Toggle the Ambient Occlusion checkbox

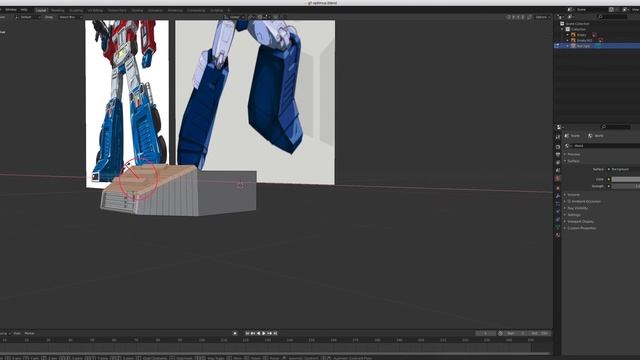tap(569, 201)
